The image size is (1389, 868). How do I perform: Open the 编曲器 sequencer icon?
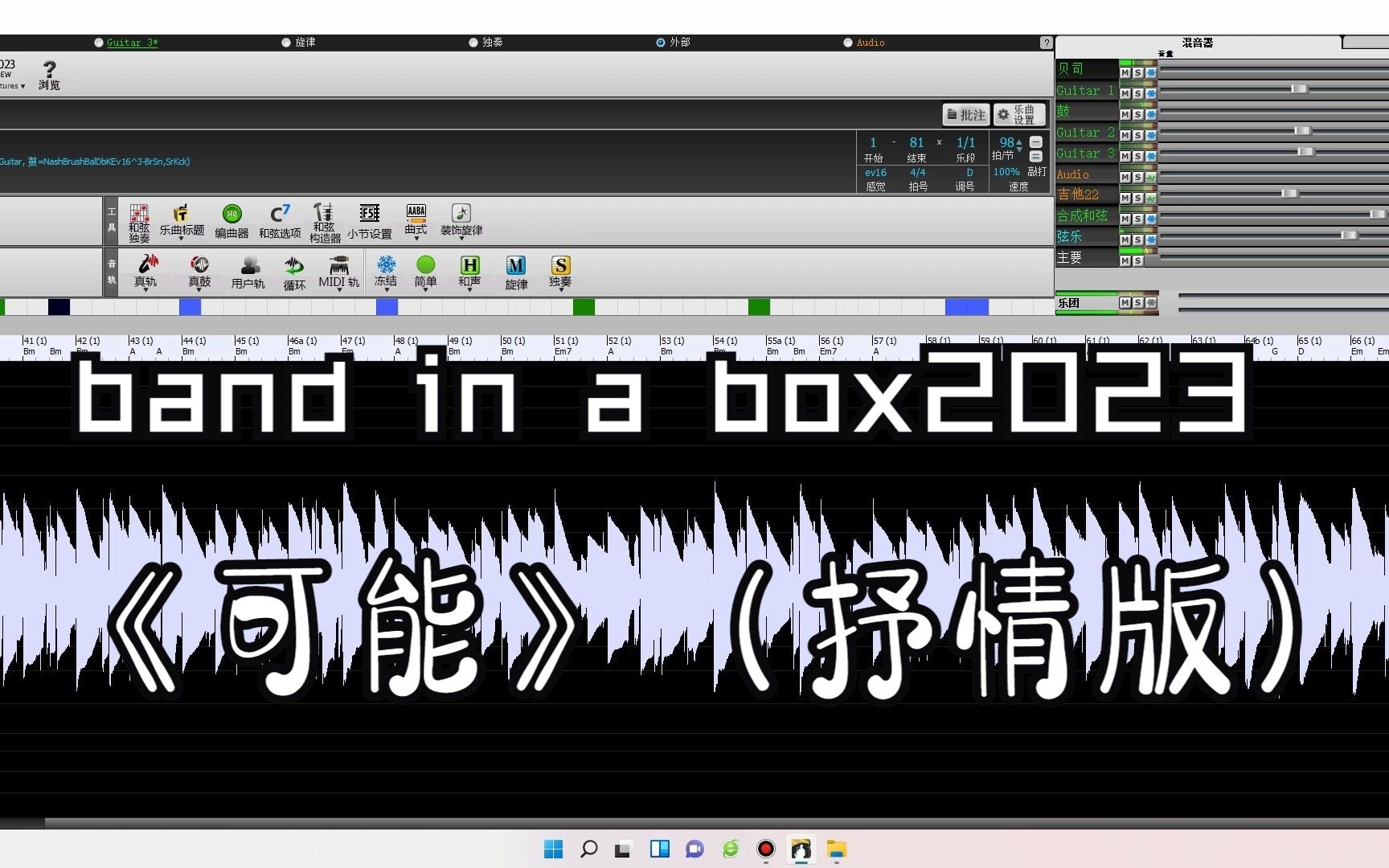pyautogui.click(x=231, y=221)
